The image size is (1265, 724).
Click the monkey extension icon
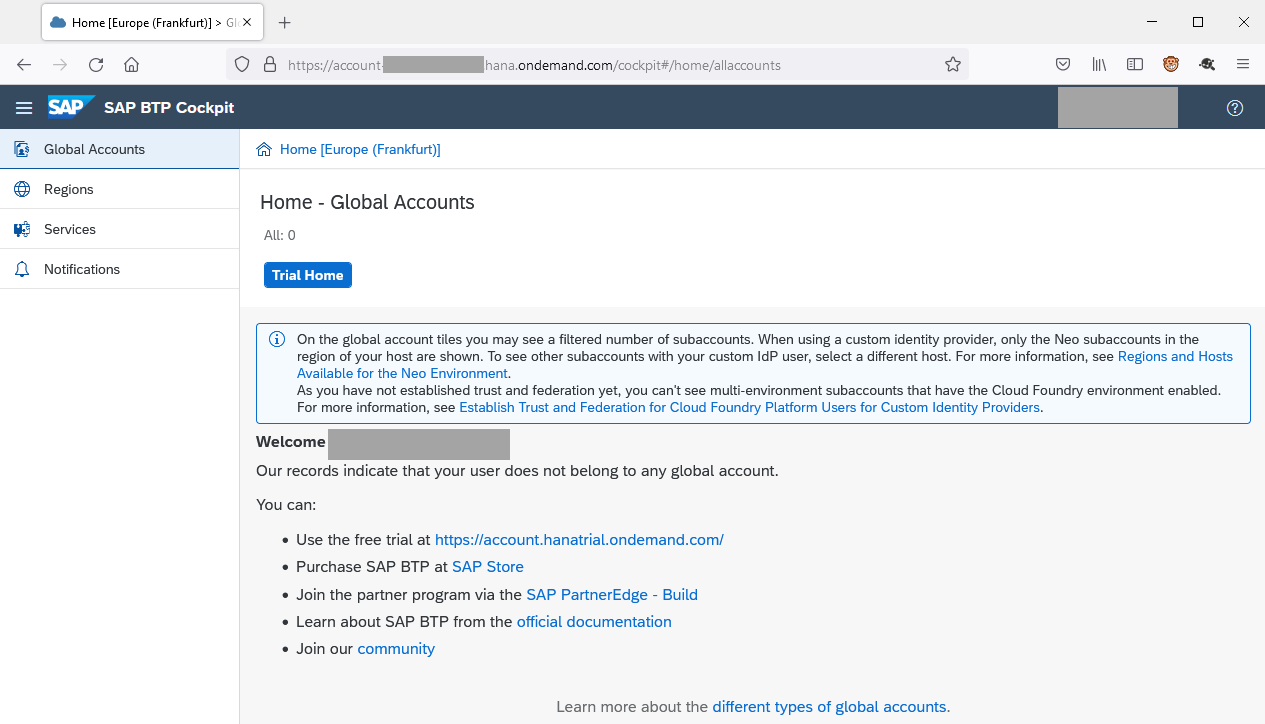(x=1171, y=64)
